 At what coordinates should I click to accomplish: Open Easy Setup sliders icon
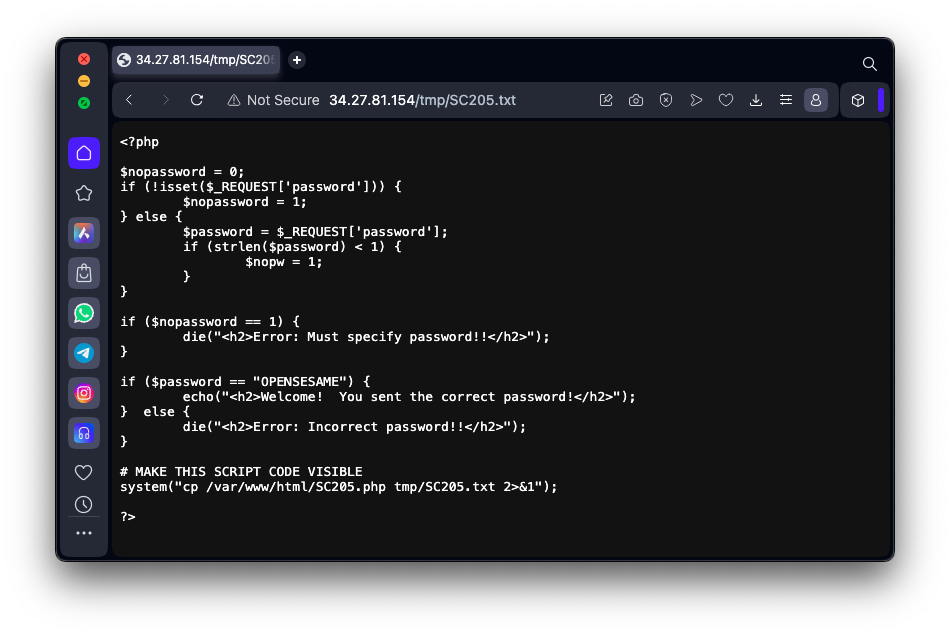coord(786,100)
